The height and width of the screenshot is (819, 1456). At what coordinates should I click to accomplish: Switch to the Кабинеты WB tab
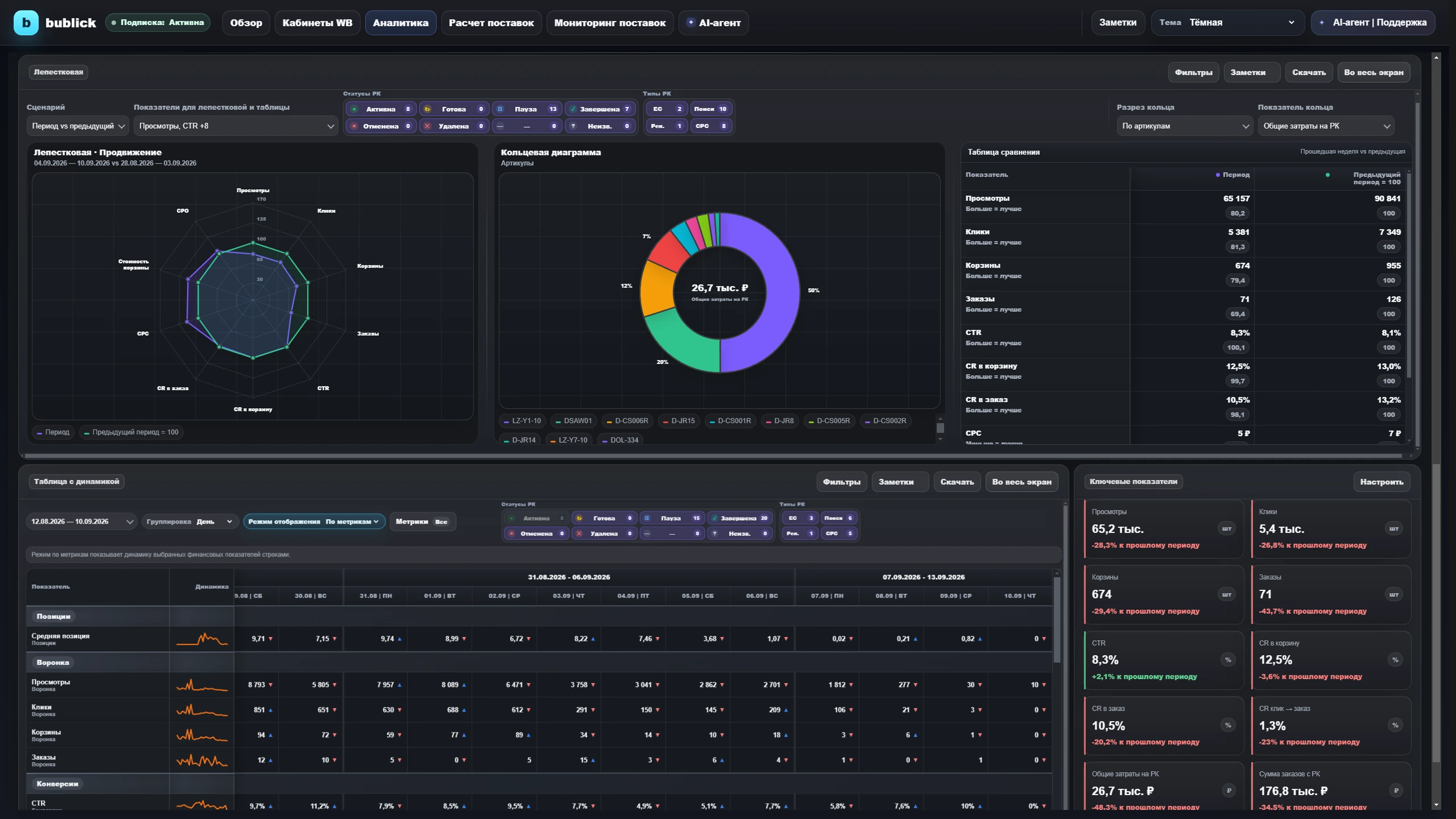coord(317,23)
